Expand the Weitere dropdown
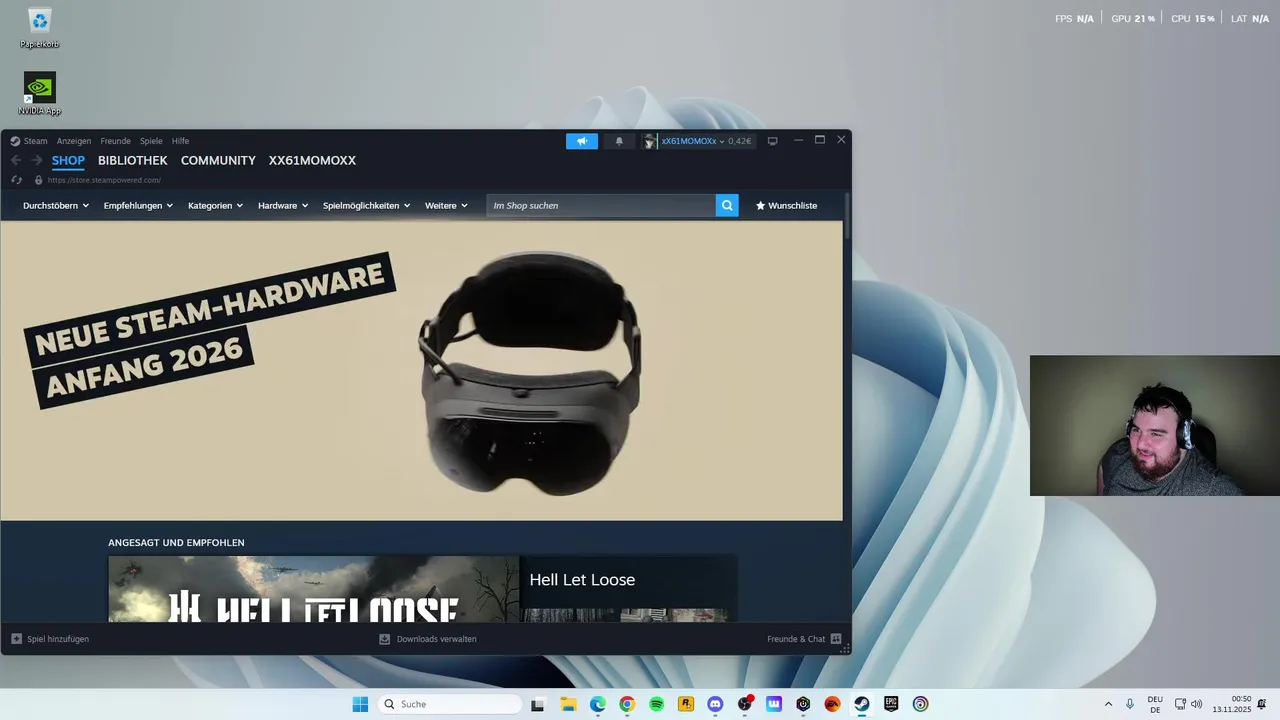 [x=446, y=205]
